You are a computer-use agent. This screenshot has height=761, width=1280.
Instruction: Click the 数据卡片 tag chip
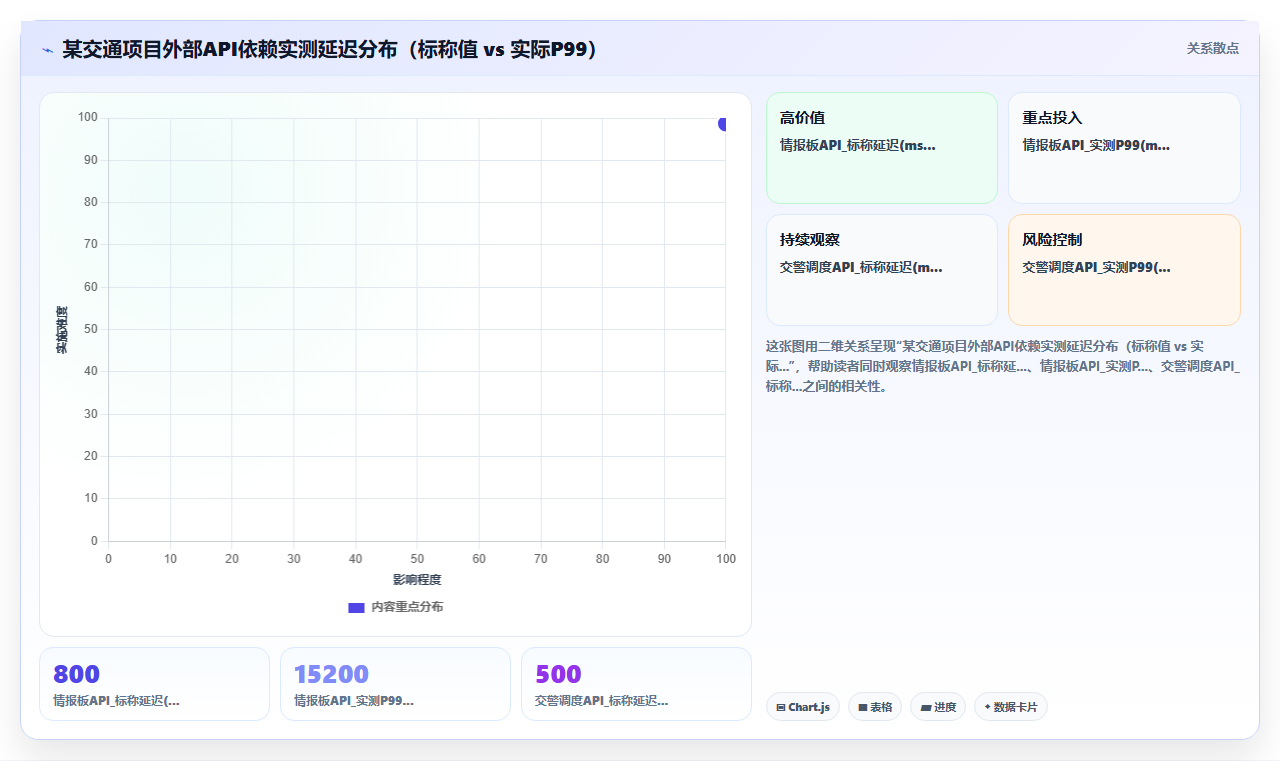point(1010,707)
